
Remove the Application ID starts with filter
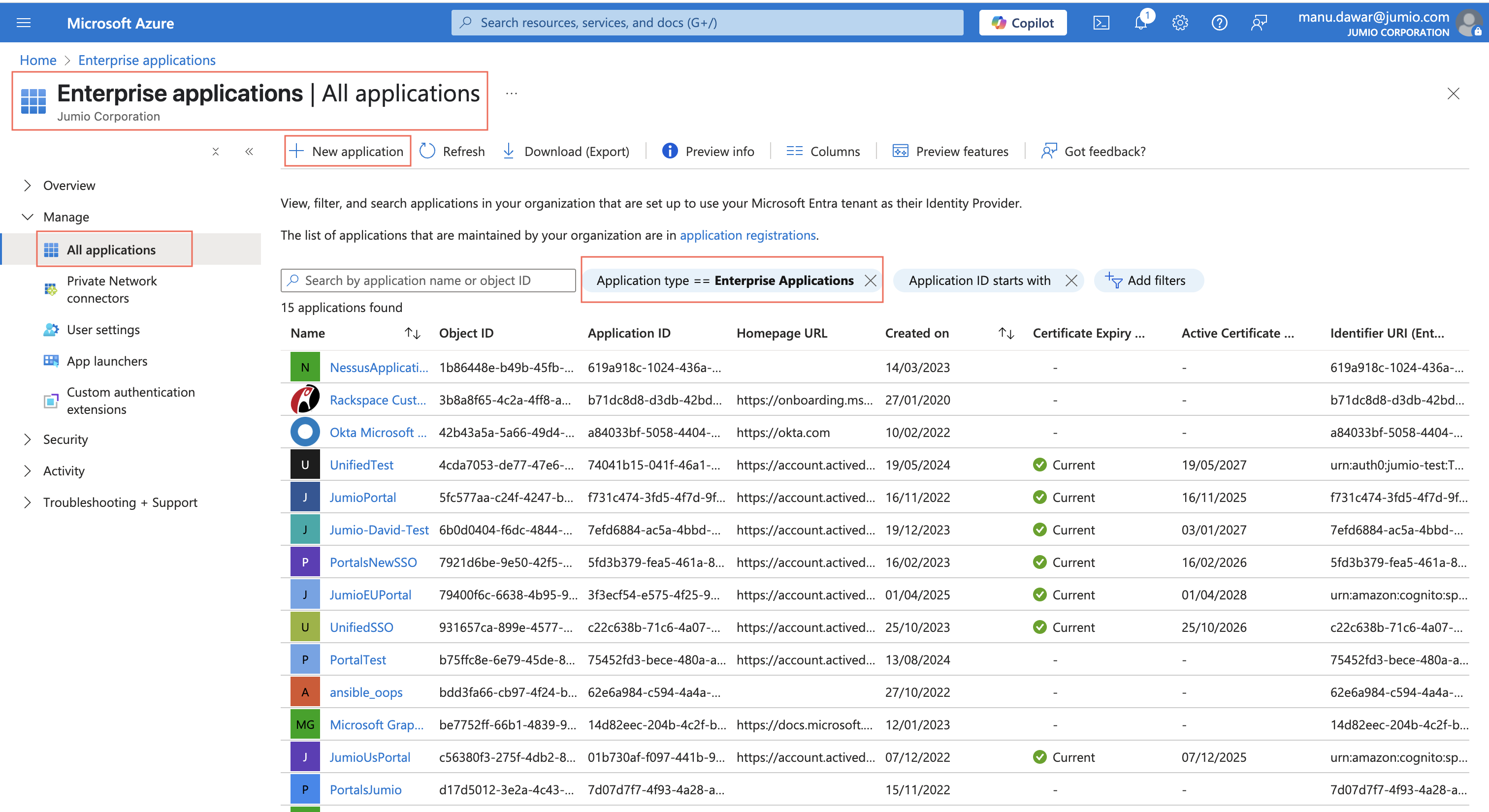pyautogui.click(x=1070, y=281)
